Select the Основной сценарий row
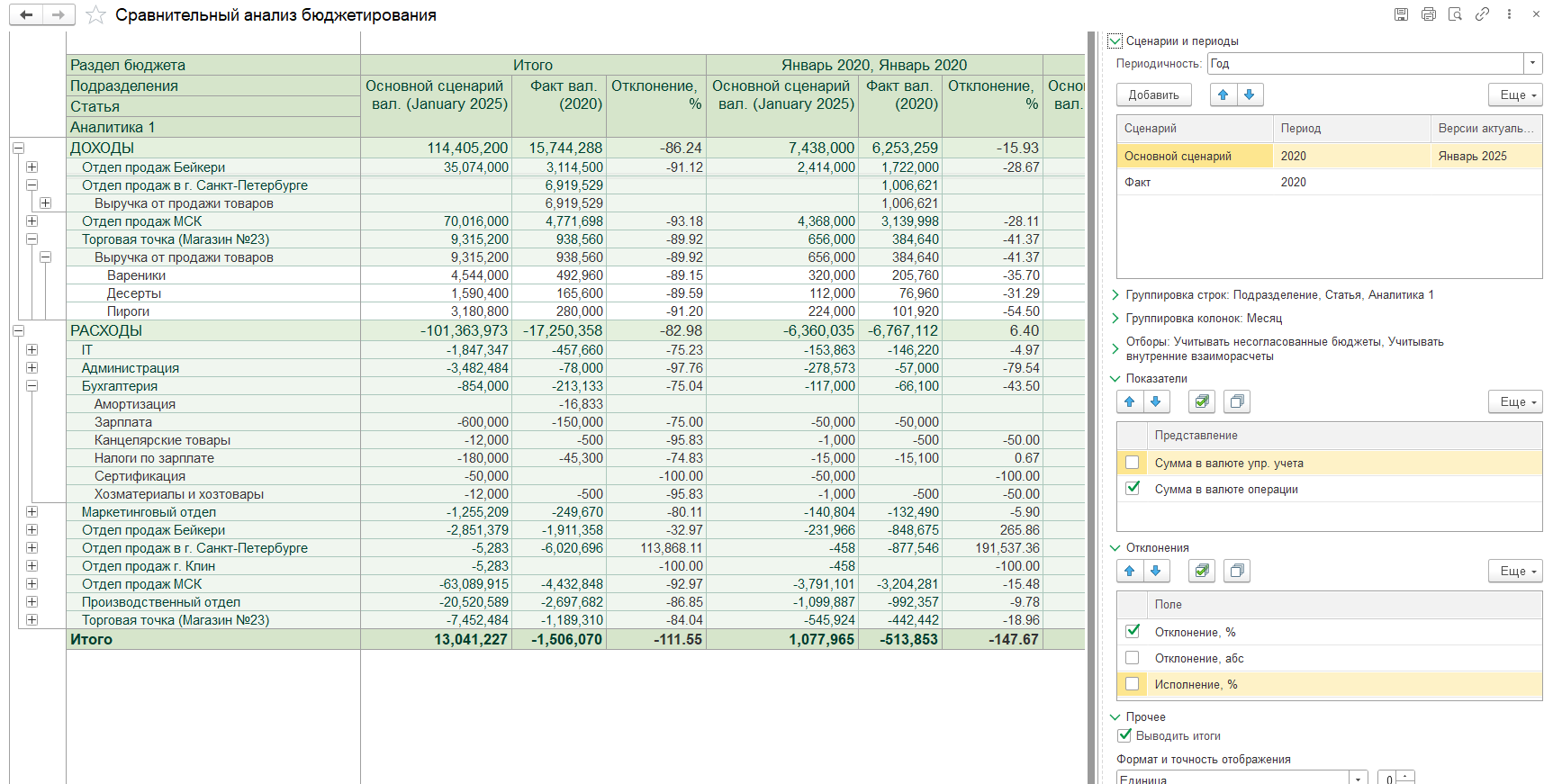This screenshot has height=784, width=1544. pos(1329,156)
